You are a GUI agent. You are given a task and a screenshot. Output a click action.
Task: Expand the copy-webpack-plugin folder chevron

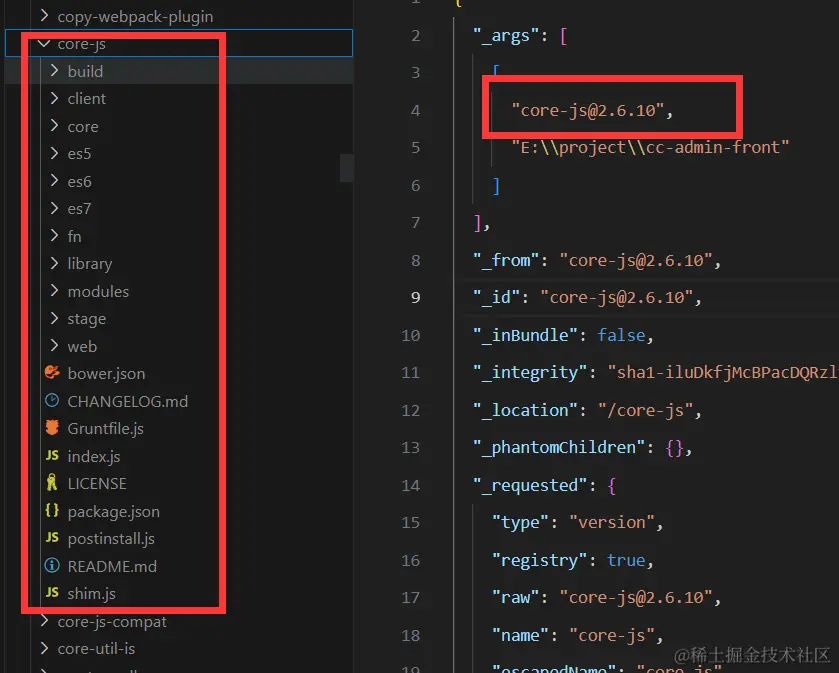44,16
